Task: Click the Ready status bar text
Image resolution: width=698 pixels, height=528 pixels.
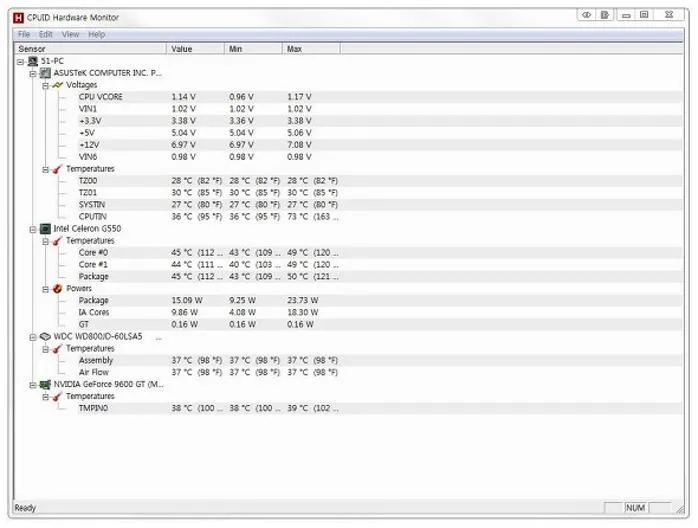Action: click(x=25, y=508)
